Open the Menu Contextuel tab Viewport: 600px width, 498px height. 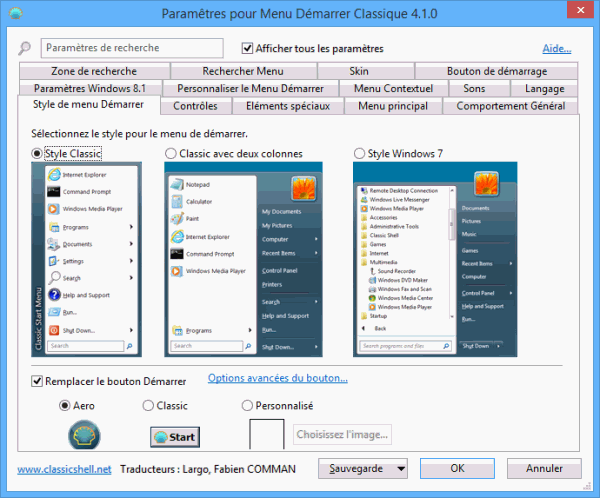point(393,88)
